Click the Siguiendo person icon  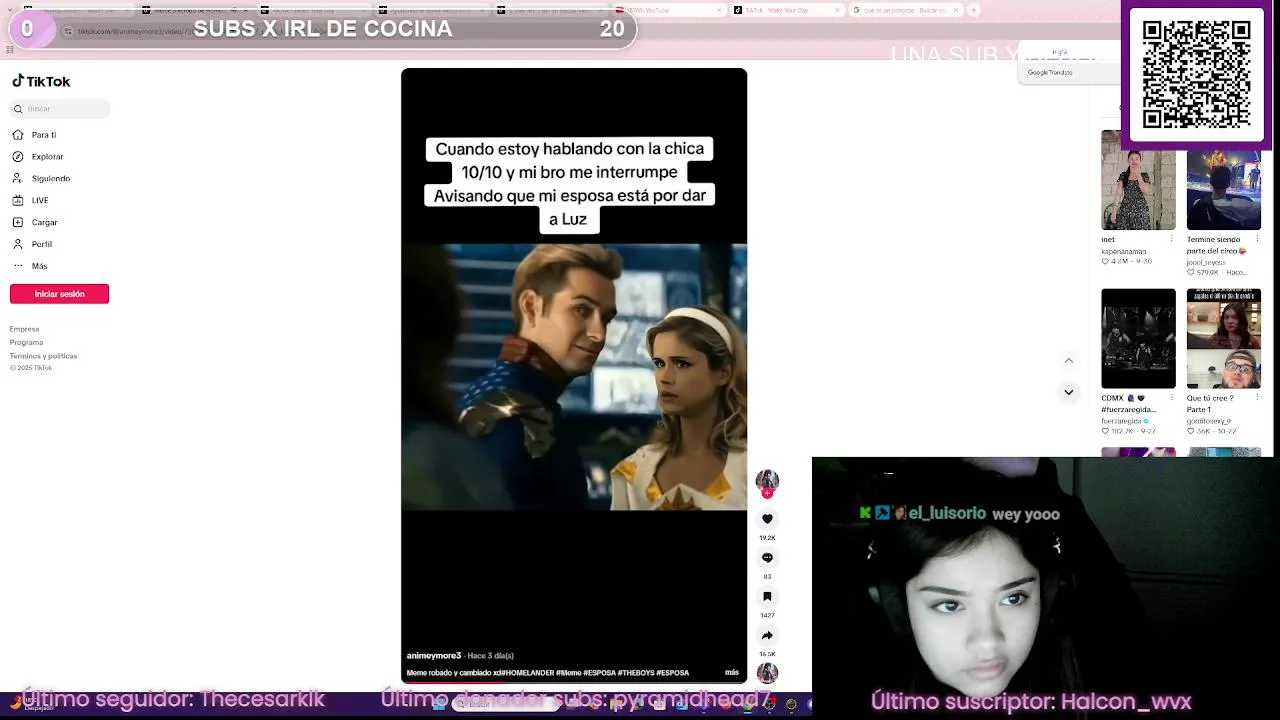[x=18, y=179]
